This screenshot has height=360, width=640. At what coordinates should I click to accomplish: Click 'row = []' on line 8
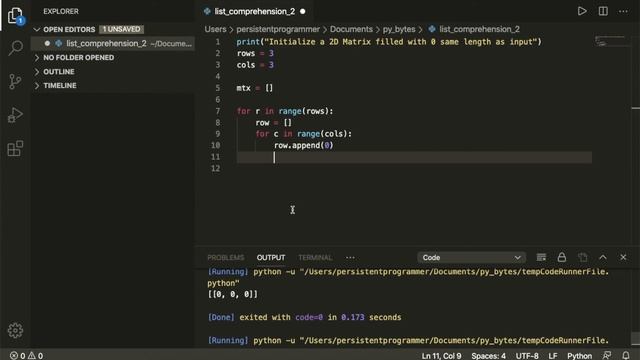(273, 122)
